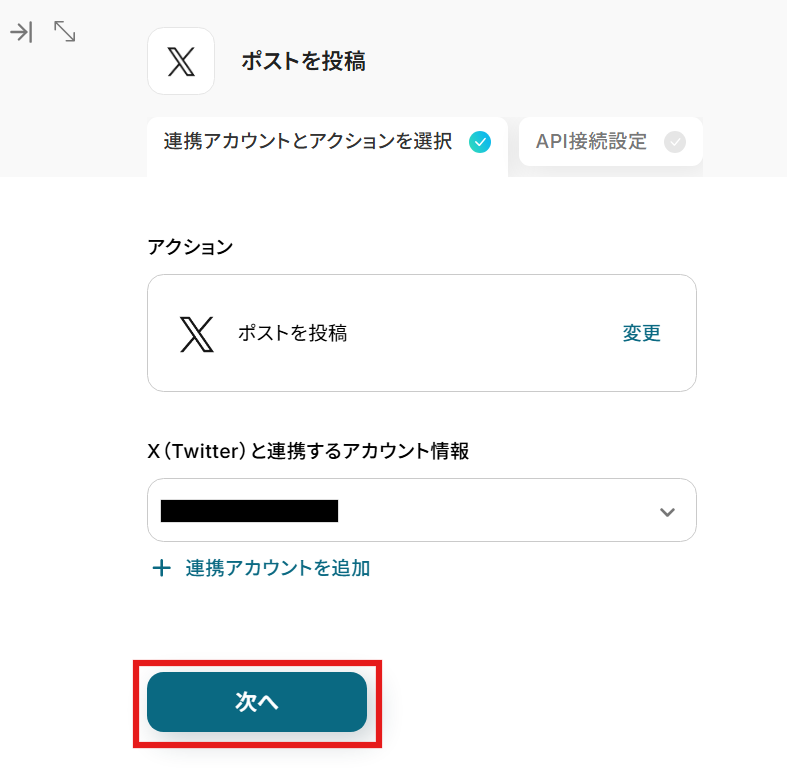The image size is (787, 771).
Task: Click the redacted account name in the dropdown
Action: 249,511
